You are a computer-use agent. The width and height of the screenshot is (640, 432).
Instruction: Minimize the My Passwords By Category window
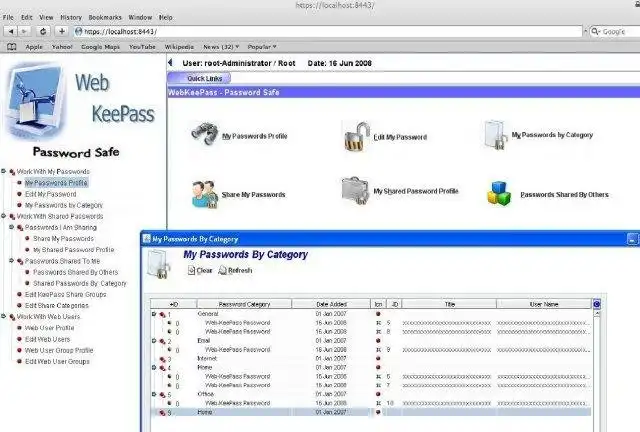tap(632, 239)
